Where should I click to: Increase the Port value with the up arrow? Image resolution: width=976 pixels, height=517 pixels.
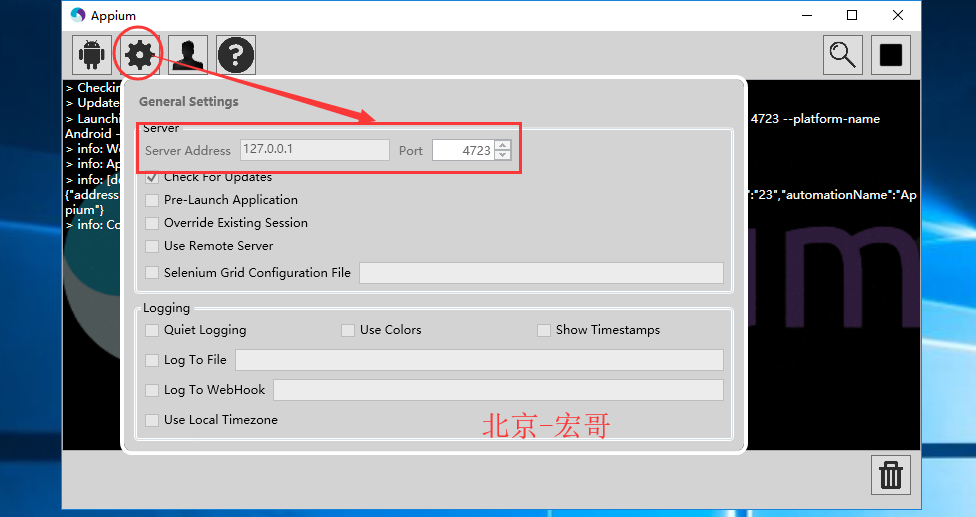click(x=503, y=145)
